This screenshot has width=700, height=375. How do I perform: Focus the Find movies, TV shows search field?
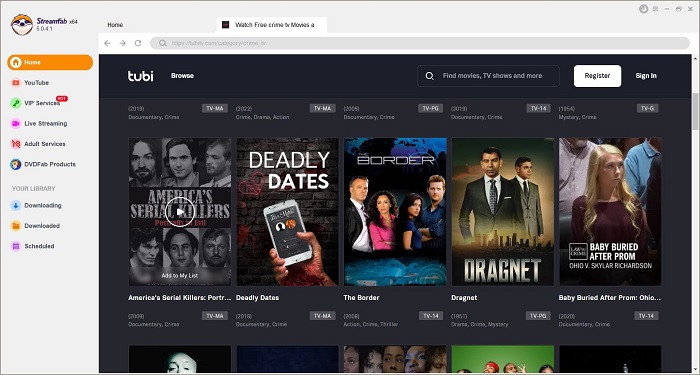[488, 76]
